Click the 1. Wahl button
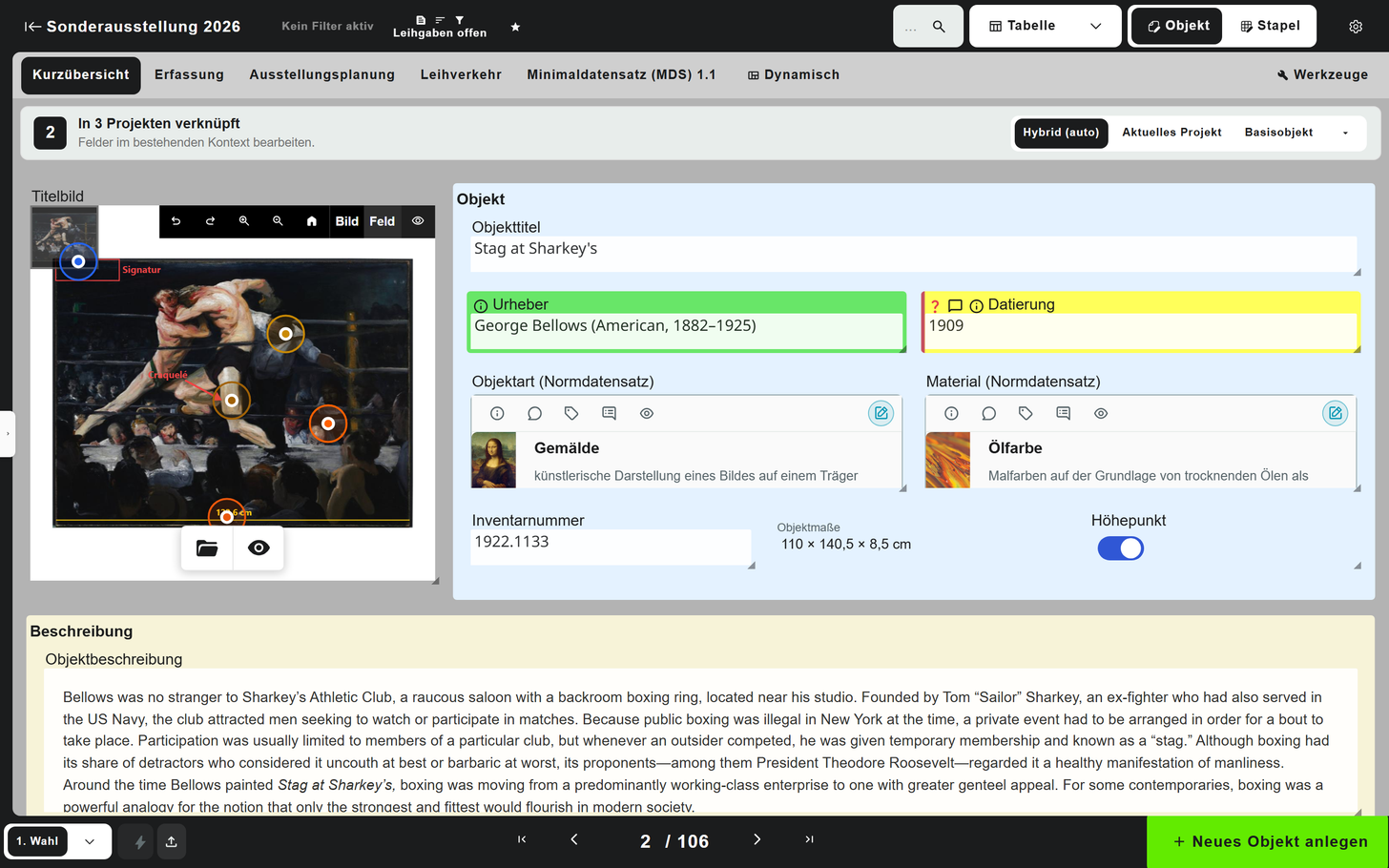The width and height of the screenshot is (1389, 868). click(37, 841)
